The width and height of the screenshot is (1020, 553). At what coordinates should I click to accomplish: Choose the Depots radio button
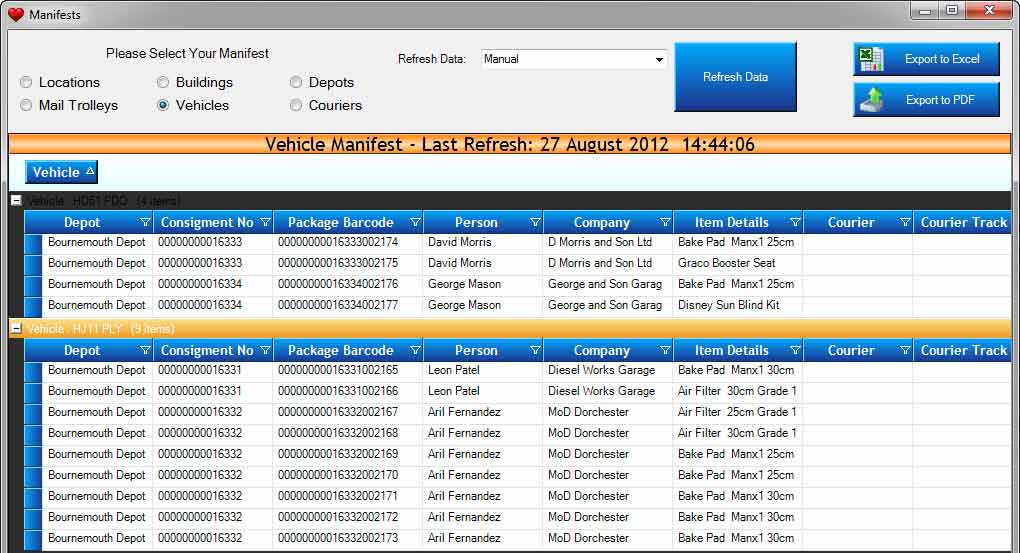click(x=296, y=83)
